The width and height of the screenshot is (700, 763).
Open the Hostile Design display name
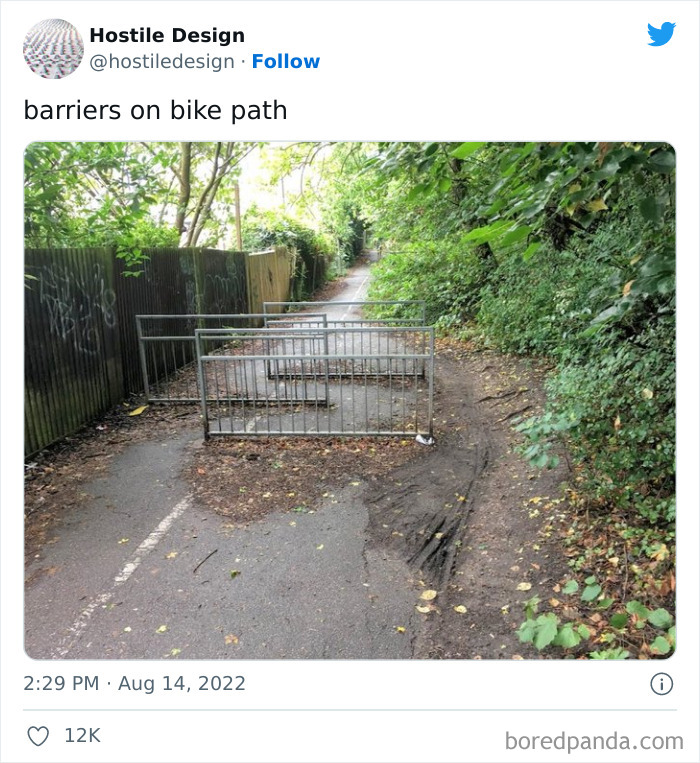point(167,35)
